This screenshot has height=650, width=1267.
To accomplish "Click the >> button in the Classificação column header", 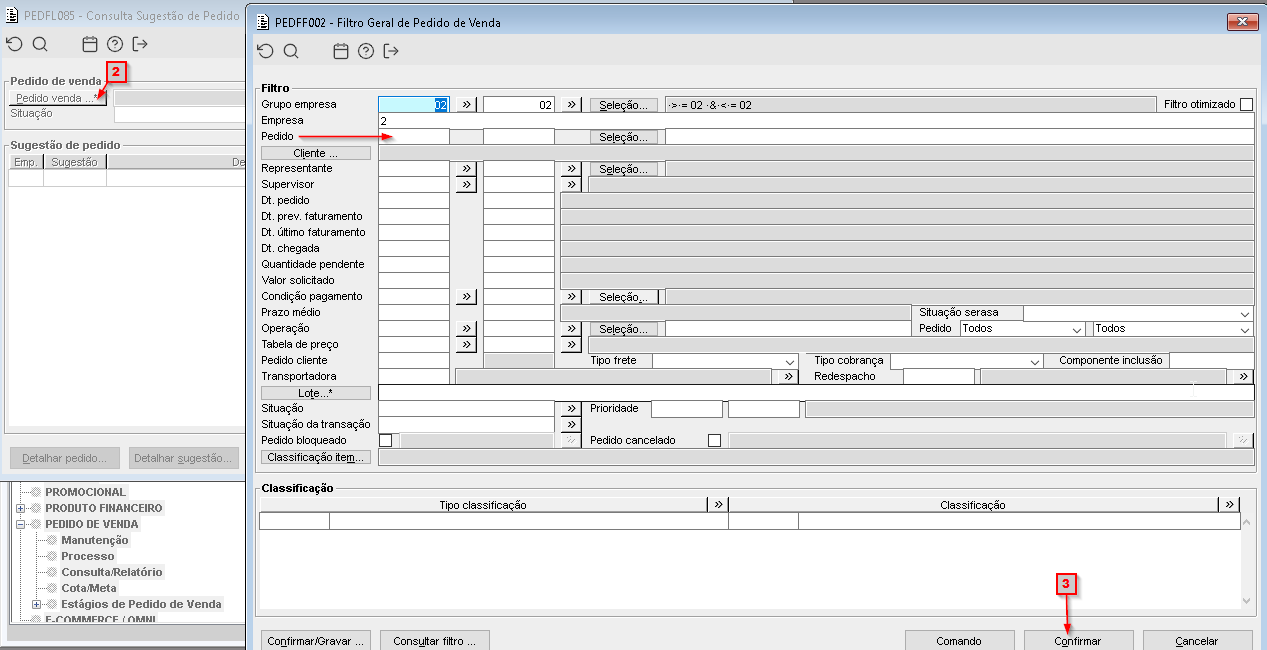I will point(1229,504).
